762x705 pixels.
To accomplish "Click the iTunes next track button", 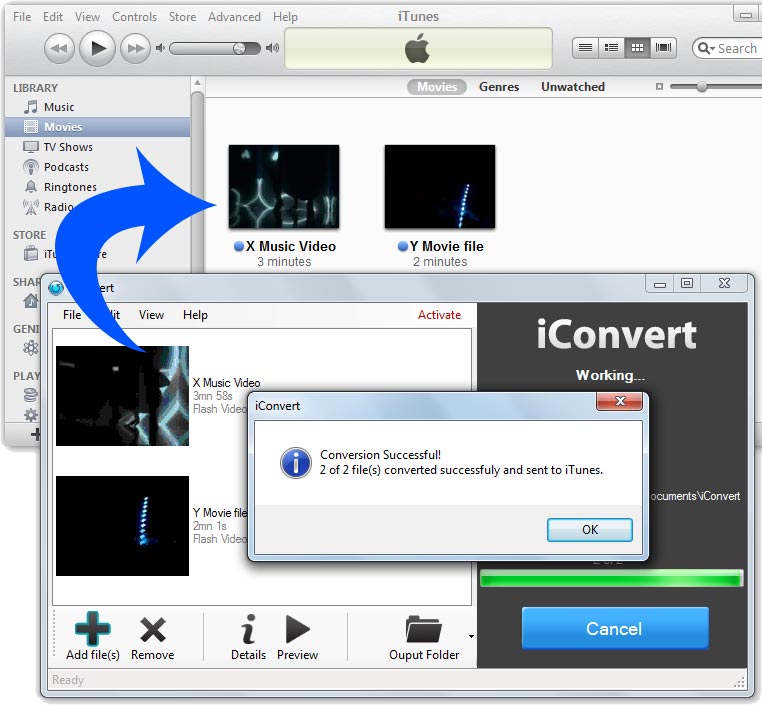I will (135, 48).
